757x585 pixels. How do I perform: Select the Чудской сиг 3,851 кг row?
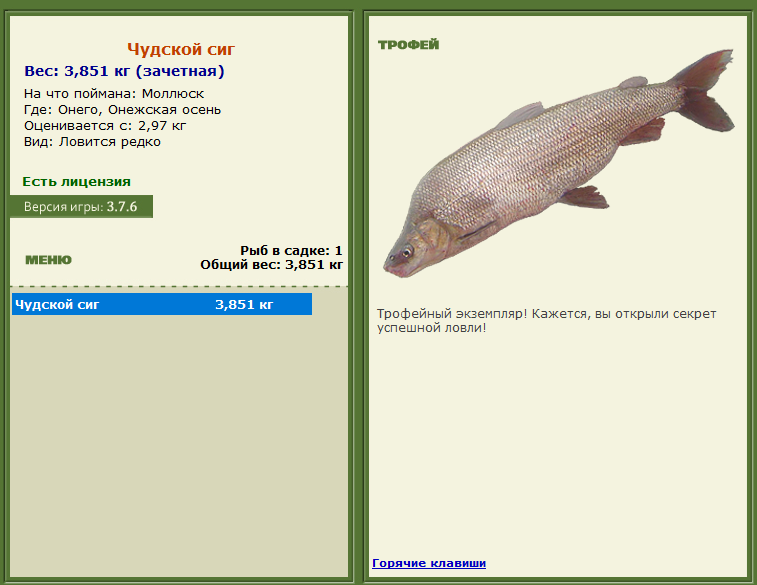(162, 304)
